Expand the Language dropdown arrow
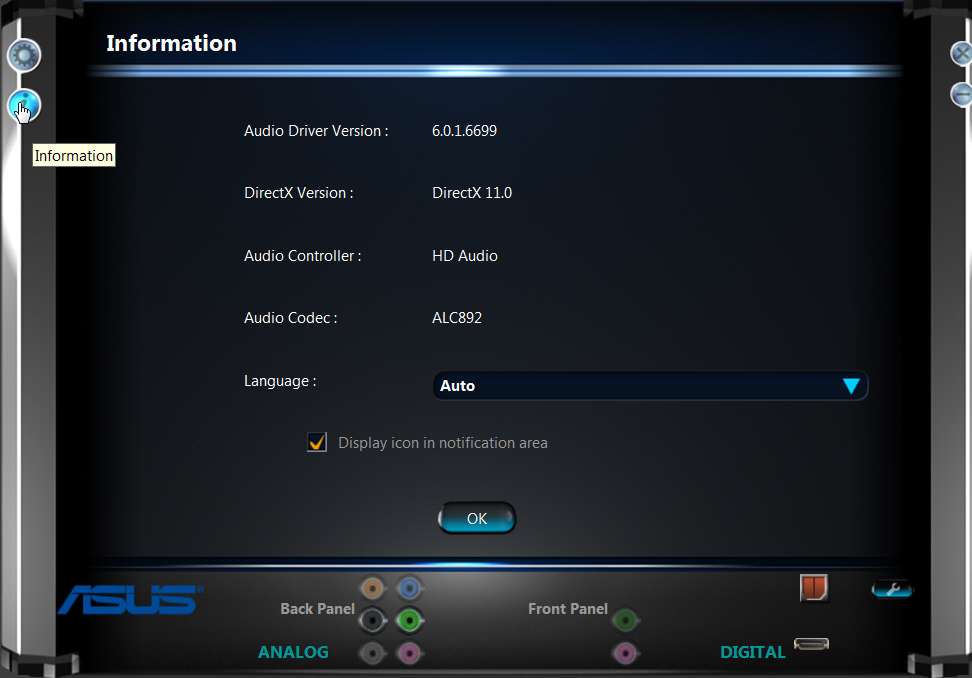Image resolution: width=972 pixels, height=678 pixels. coord(851,386)
